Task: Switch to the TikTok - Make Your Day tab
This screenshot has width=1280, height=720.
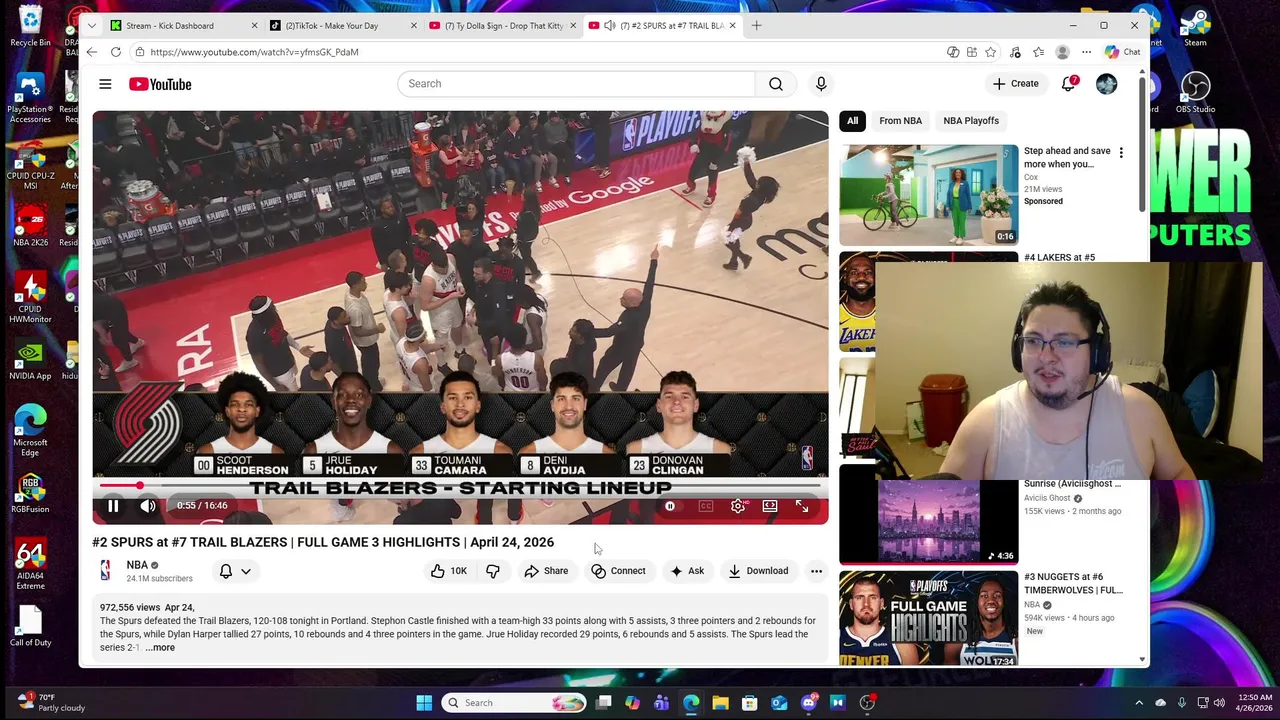Action: pos(342,25)
